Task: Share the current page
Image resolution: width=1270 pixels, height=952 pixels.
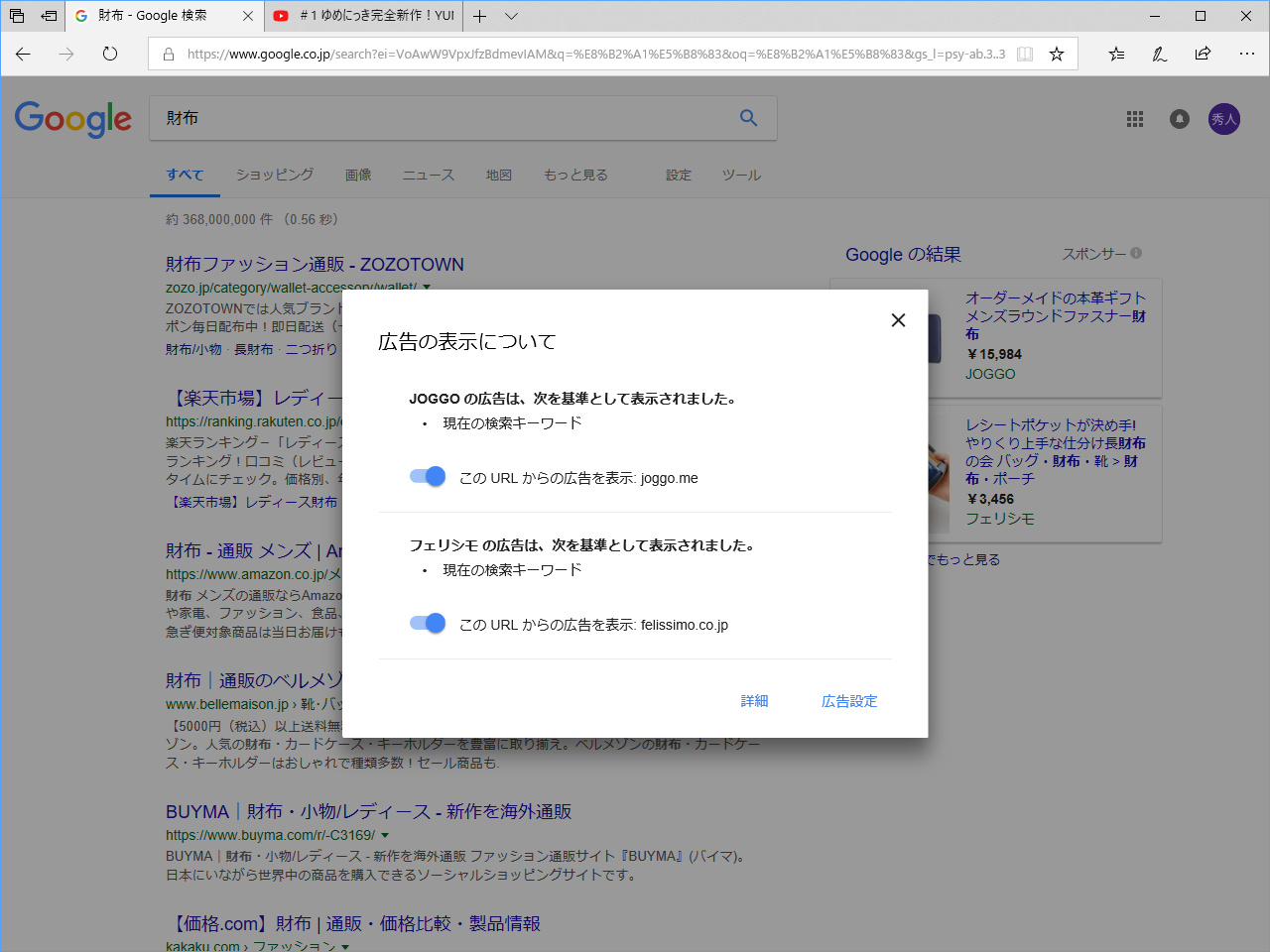Action: coord(1203,54)
